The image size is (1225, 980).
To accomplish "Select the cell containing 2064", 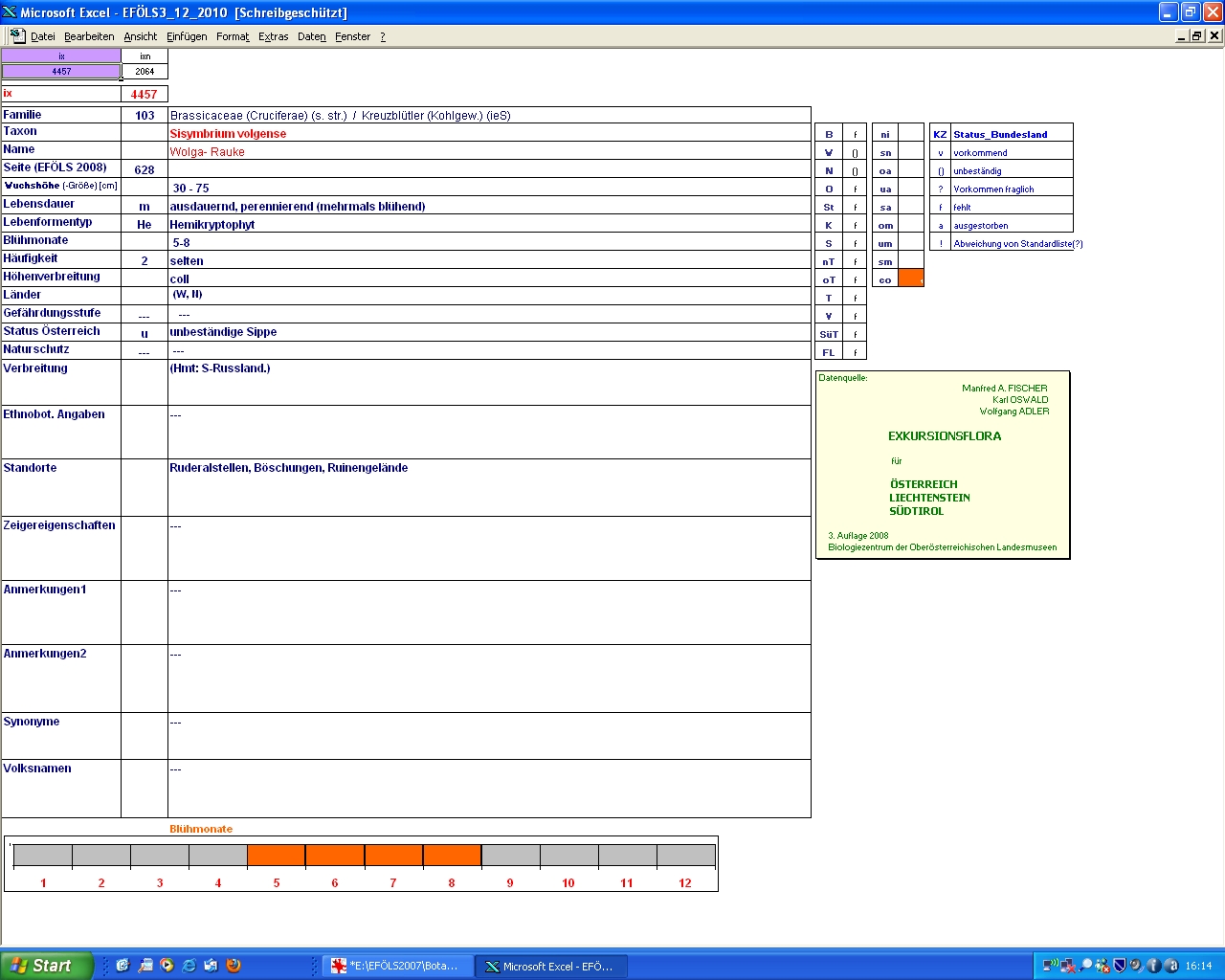I will (x=145, y=71).
